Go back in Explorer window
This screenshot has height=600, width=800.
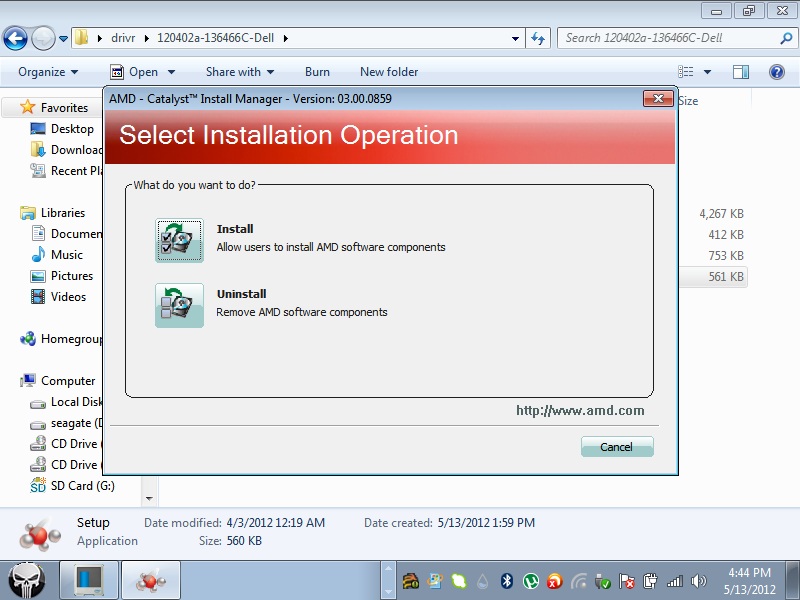click(15, 38)
